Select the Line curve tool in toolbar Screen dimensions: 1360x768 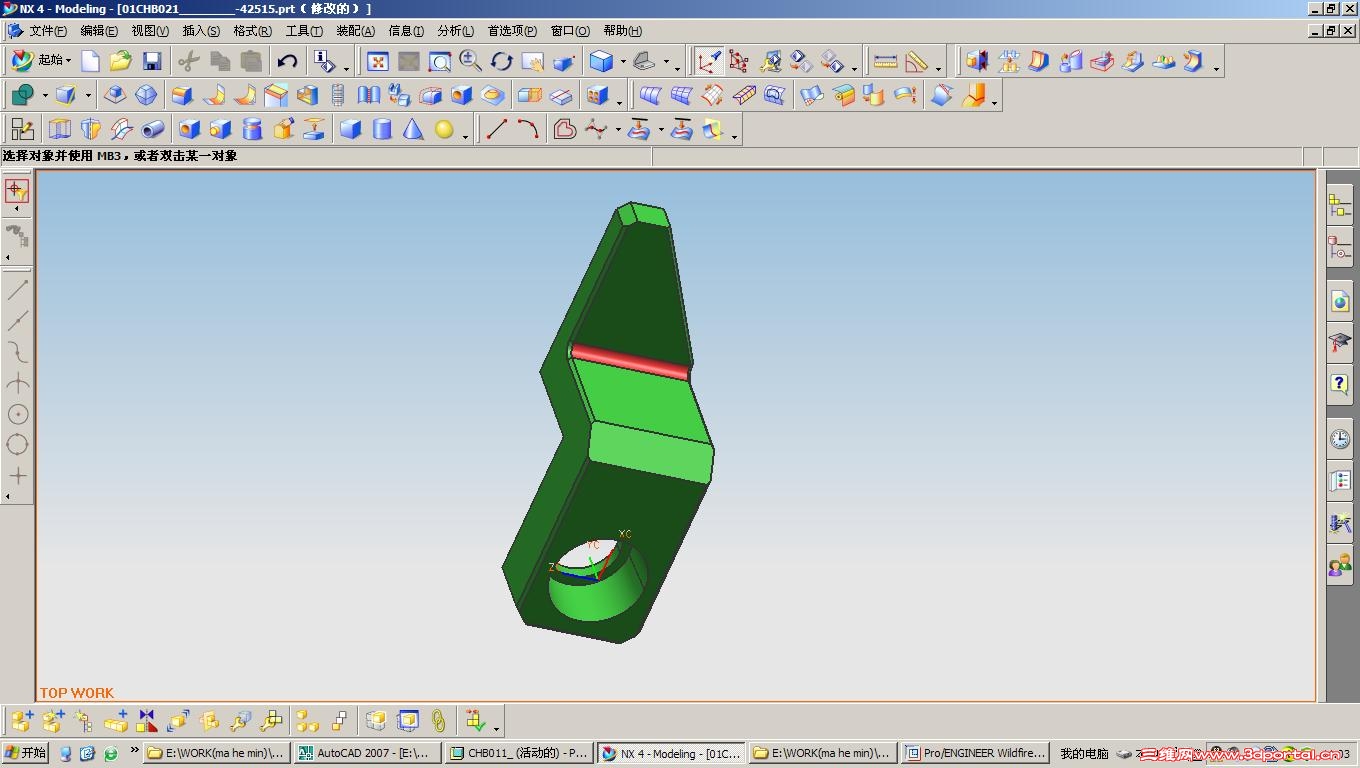(497, 129)
